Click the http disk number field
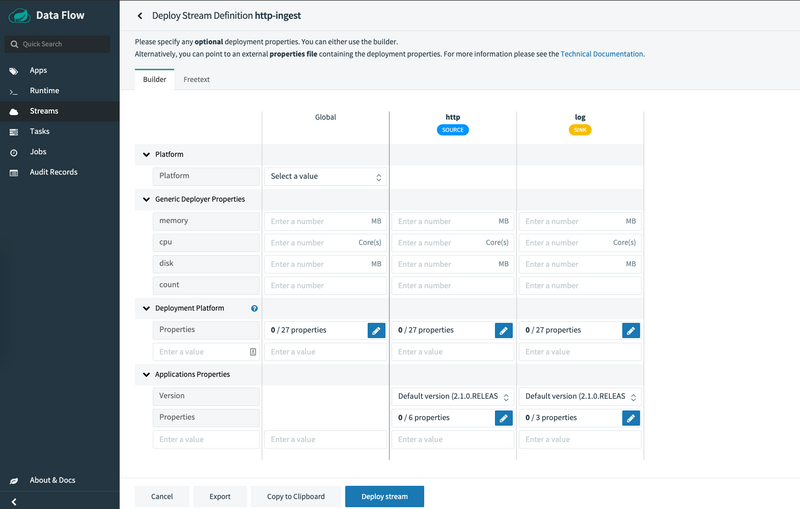The image size is (800, 509). (453, 264)
